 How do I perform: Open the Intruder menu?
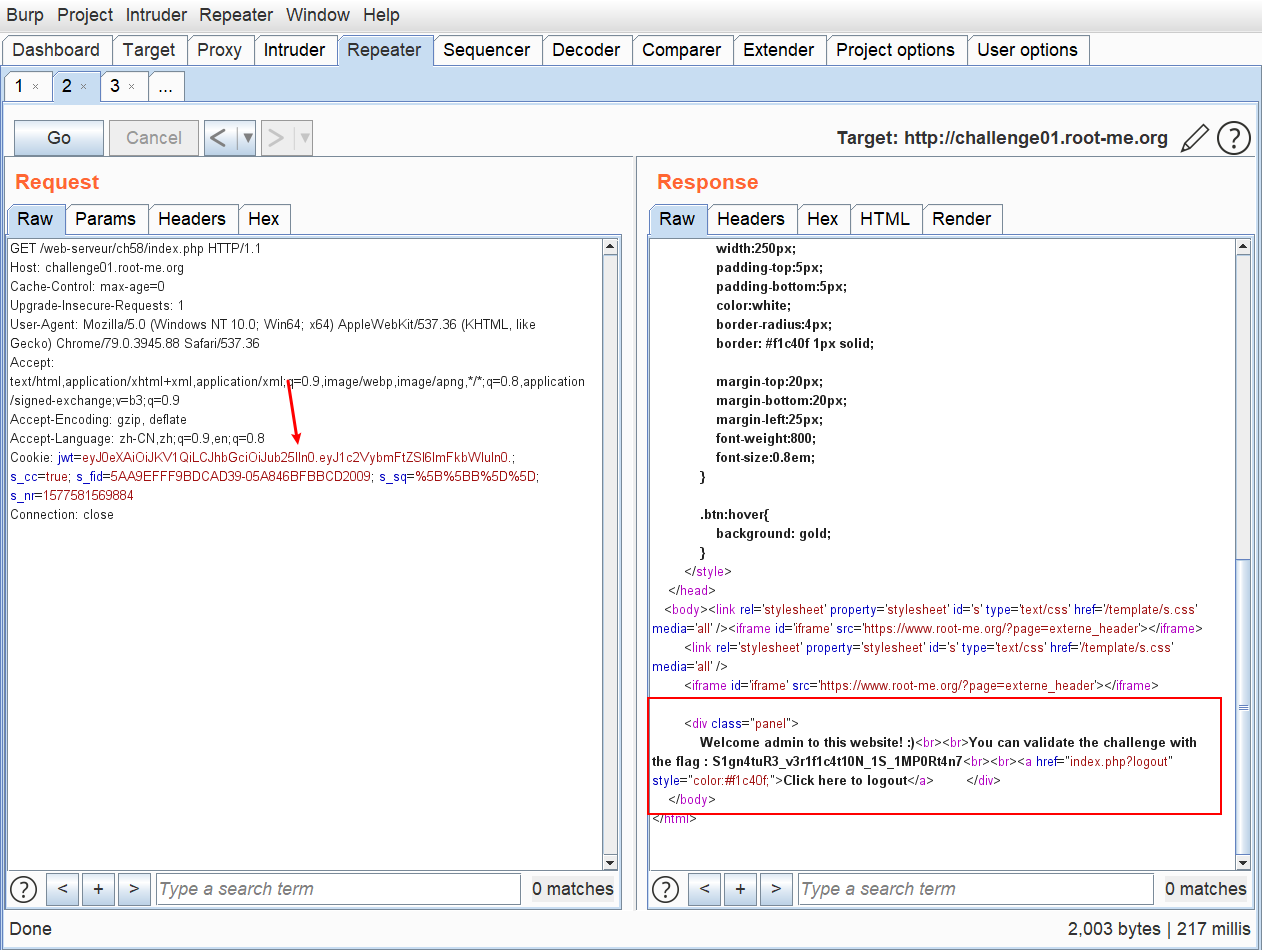pyautogui.click(x=156, y=15)
